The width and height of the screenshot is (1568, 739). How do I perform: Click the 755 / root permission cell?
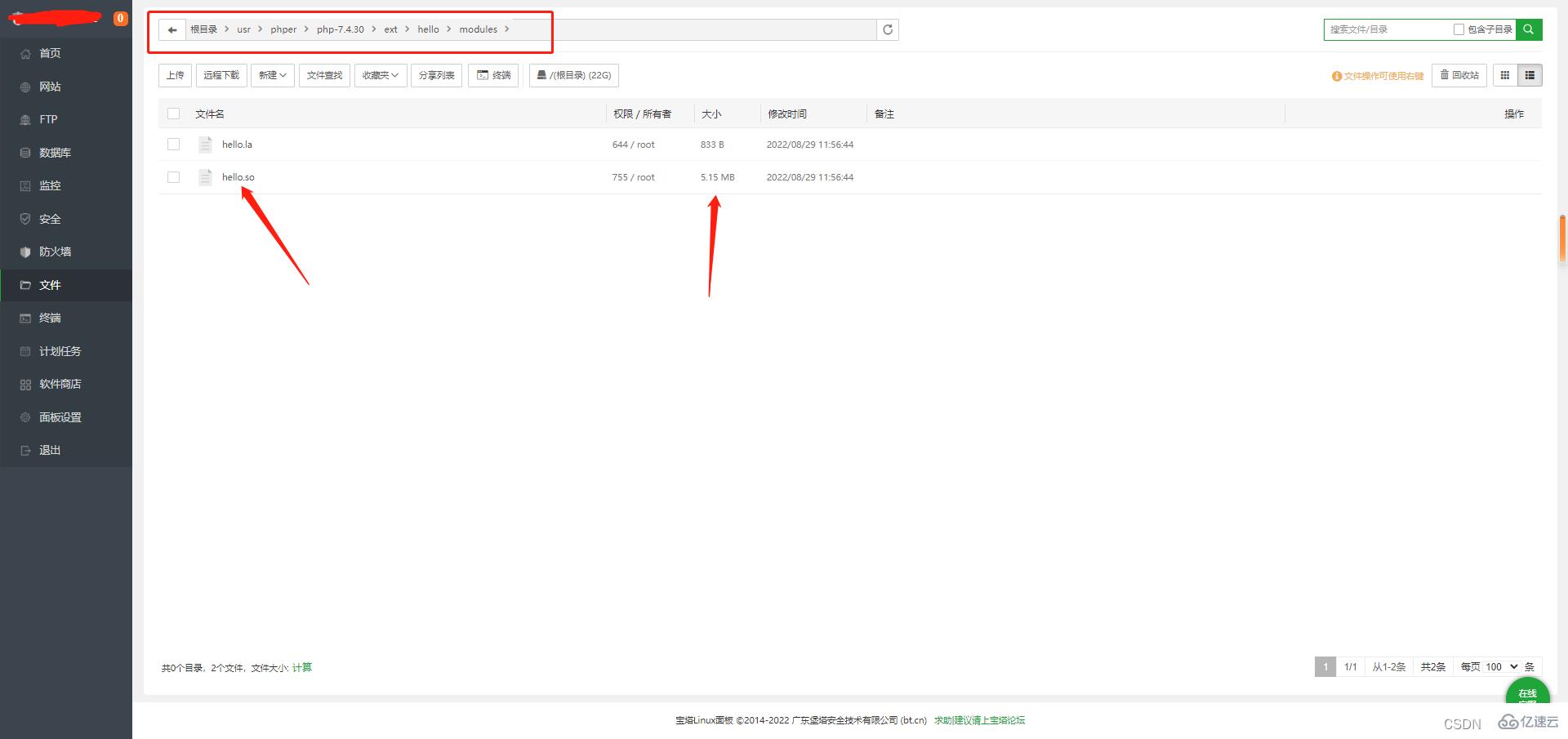pos(634,177)
